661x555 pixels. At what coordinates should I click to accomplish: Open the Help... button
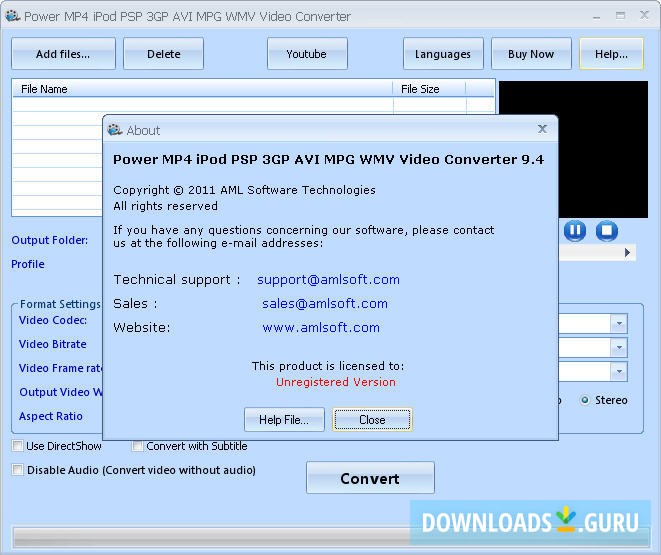tap(611, 54)
